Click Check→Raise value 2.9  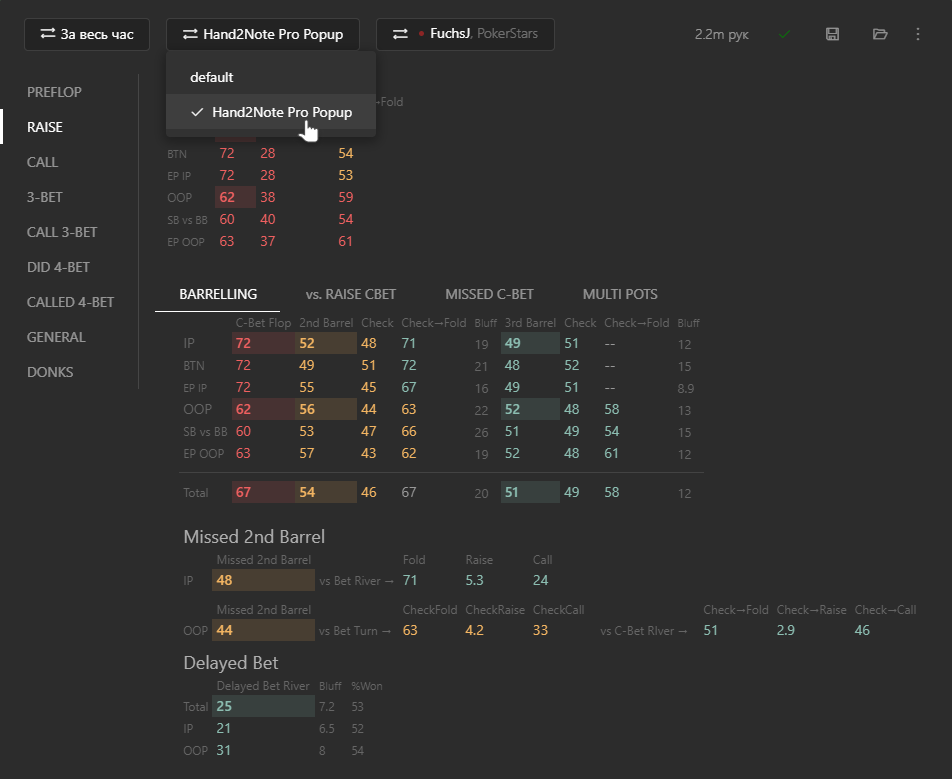pyautogui.click(x=786, y=630)
